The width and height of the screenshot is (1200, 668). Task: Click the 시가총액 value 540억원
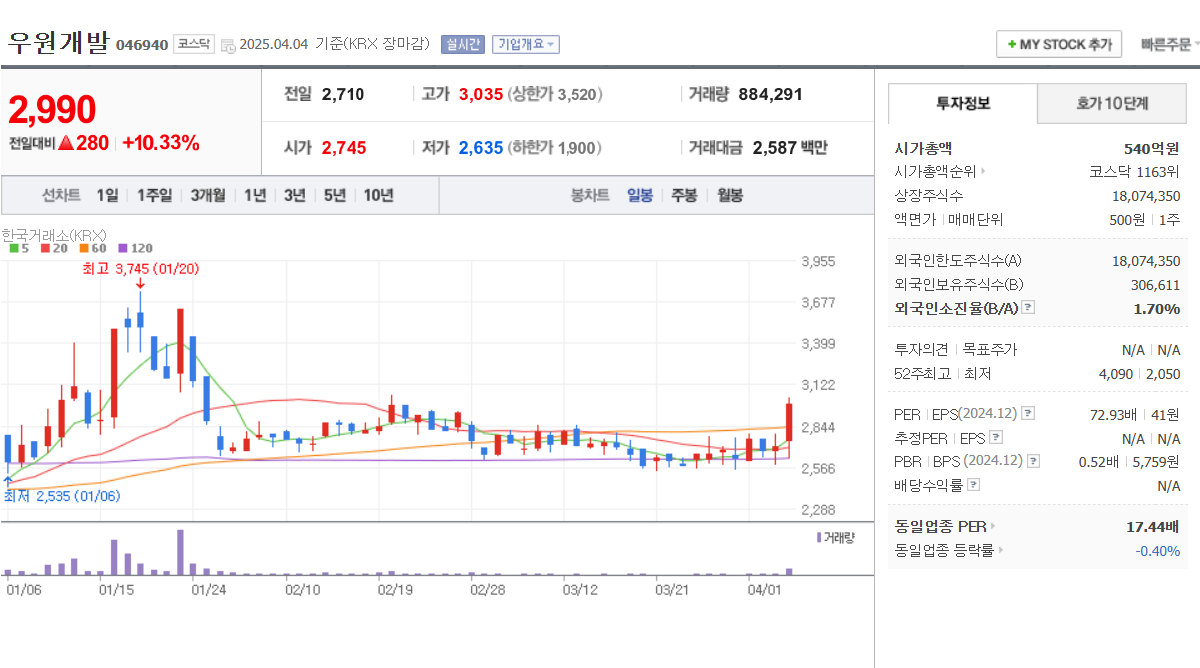pyautogui.click(x=1152, y=148)
